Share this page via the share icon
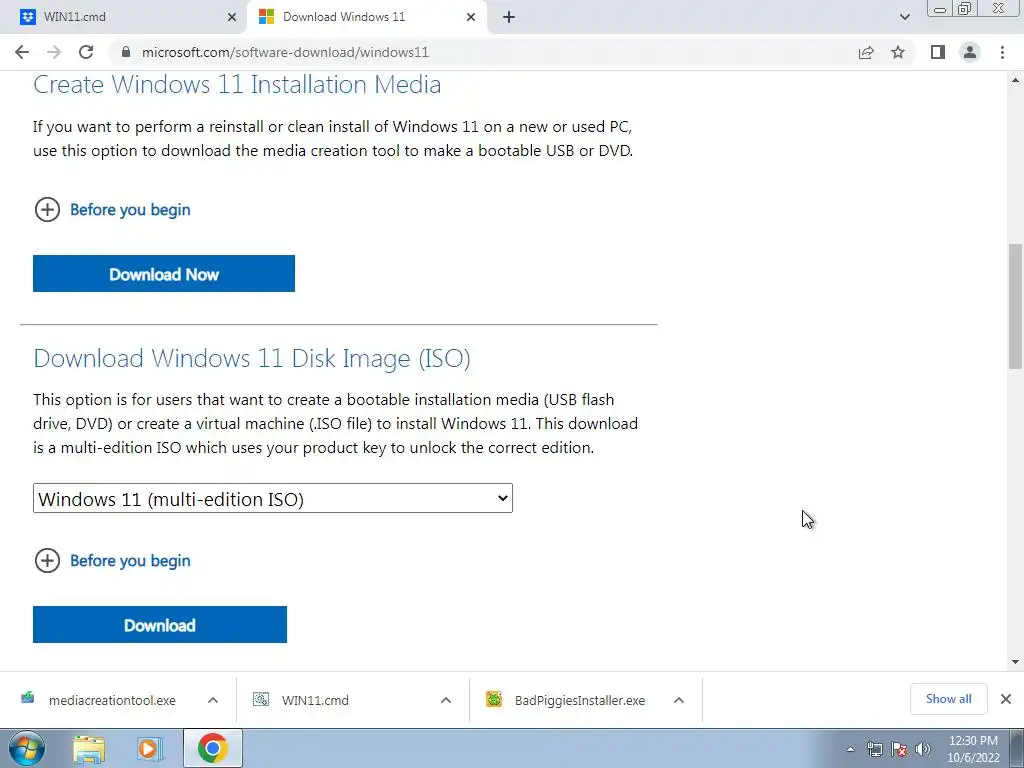The image size is (1024, 768). [x=866, y=52]
